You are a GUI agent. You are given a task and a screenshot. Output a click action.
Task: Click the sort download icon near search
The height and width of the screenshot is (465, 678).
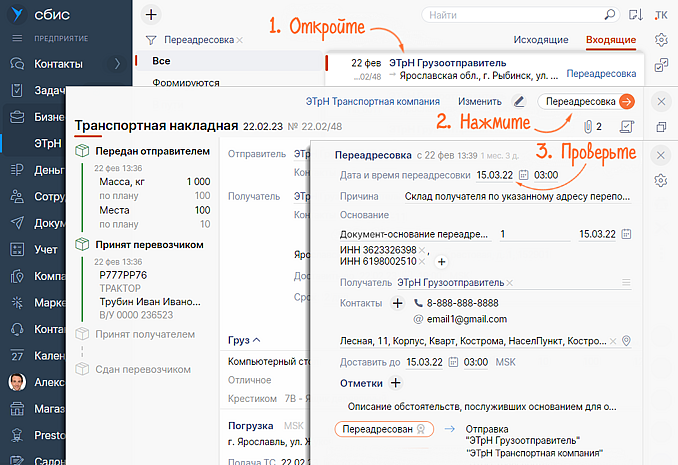tap(636, 15)
